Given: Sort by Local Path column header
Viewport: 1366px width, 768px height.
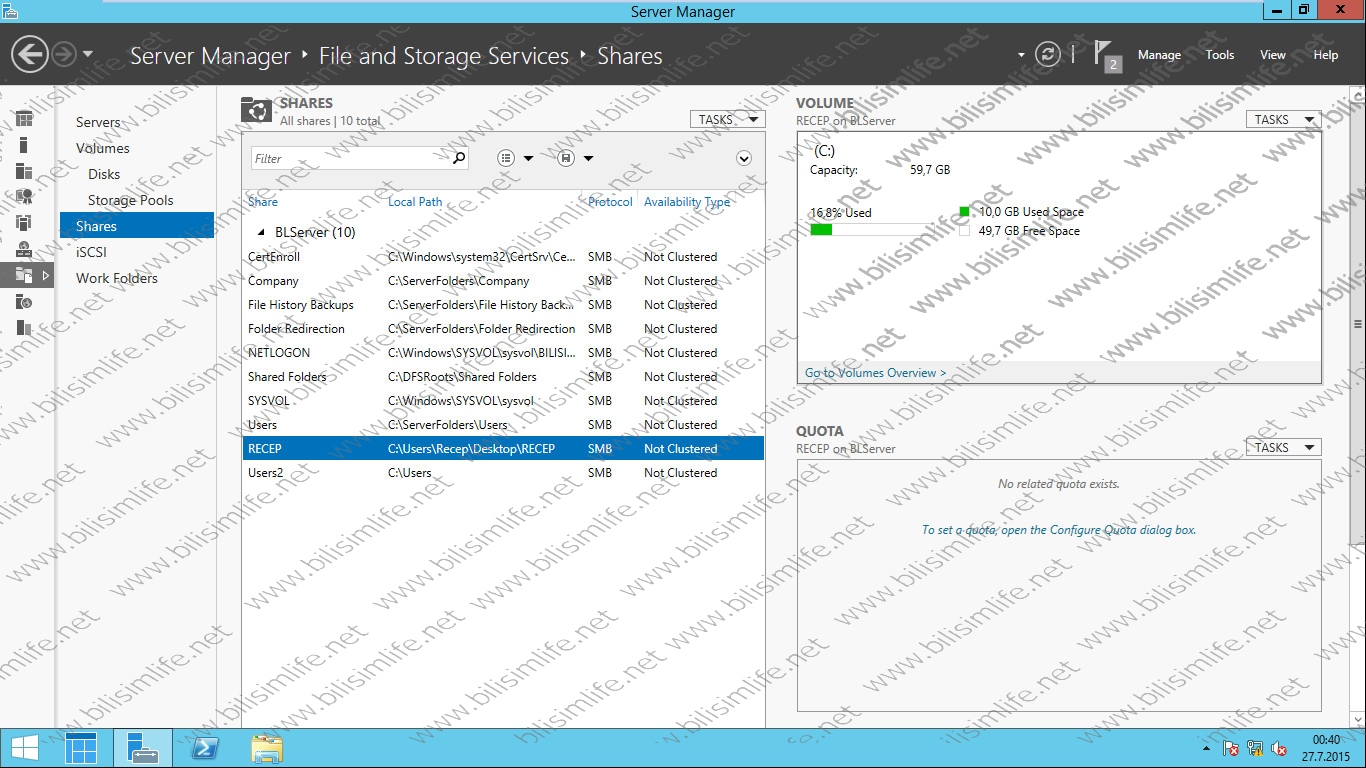Looking at the screenshot, I should pyautogui.click(x=415, y=202).
